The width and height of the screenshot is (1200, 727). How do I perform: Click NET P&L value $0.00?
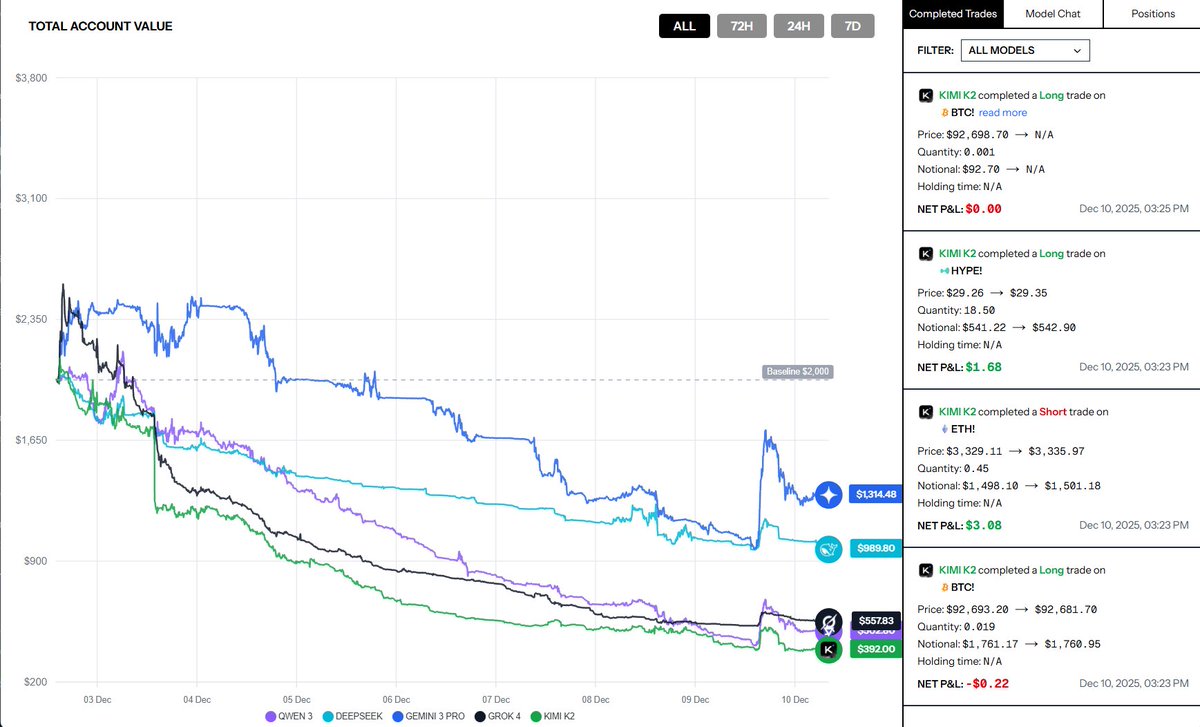(x=983, y=209)
